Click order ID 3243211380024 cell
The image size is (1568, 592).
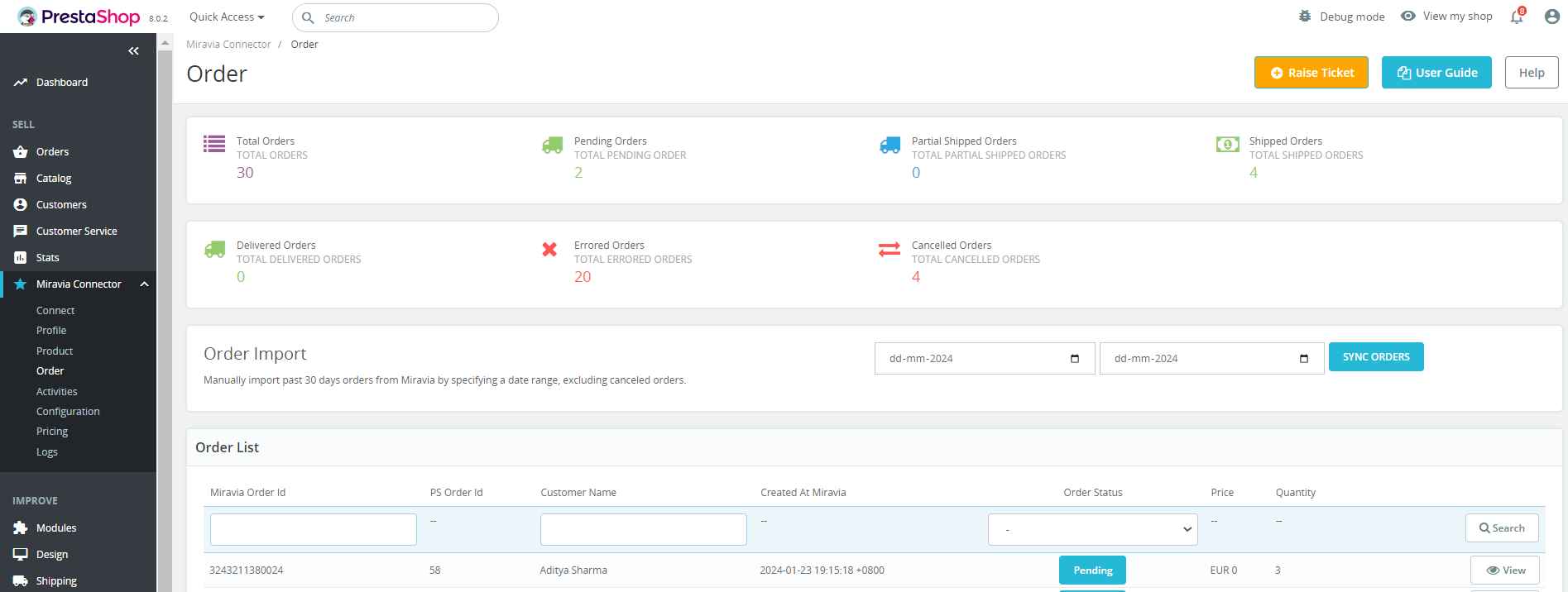(247, 571)
